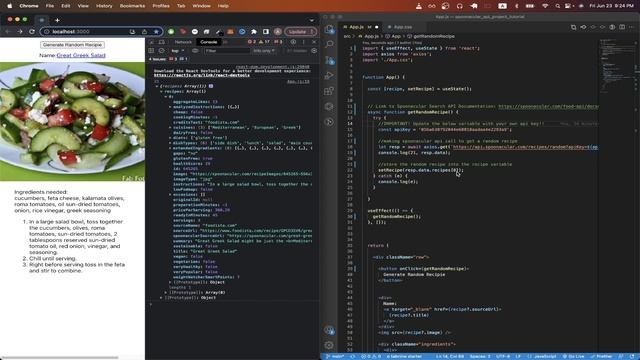
Task: Click the Generate Random Recipe button
Action: 72,44
